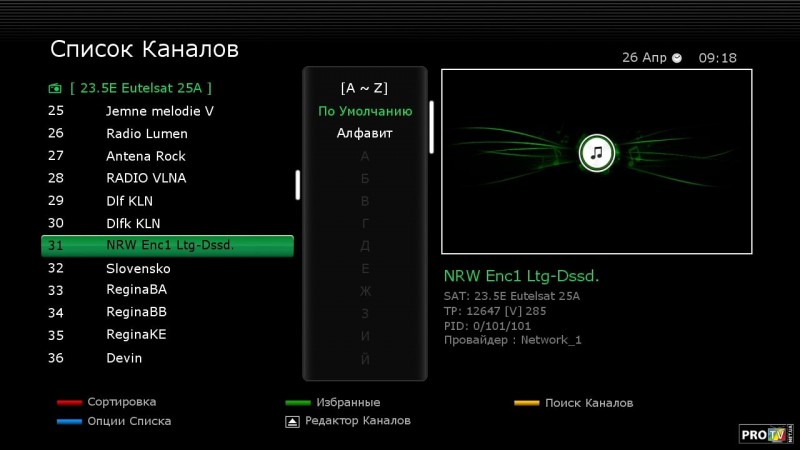Choose Алфавит sorting option
The width and height of the screenshot is (800, 450).
pyautogui.click(x=364, y=133)
